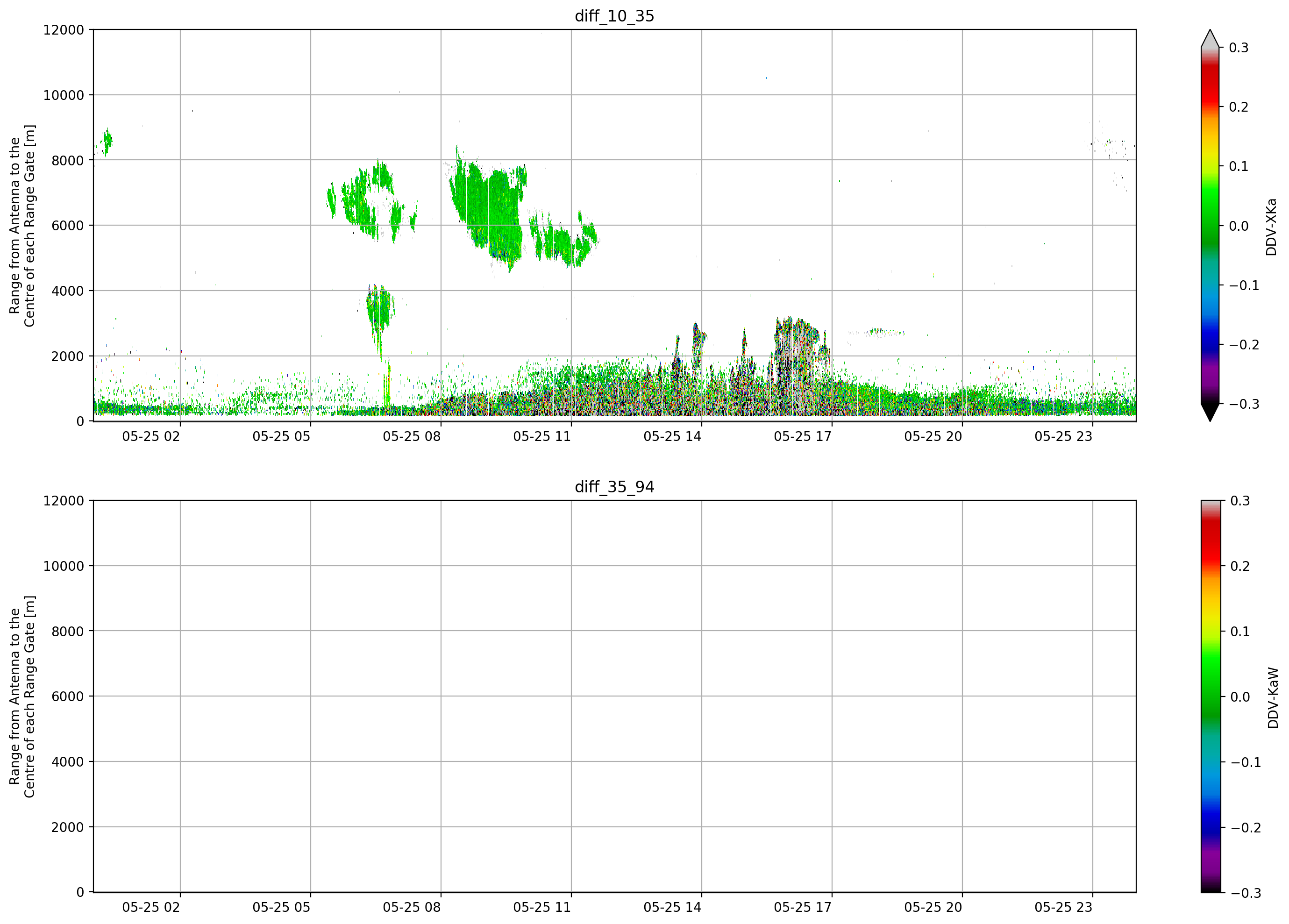Click the 10000 y-tick in diff_35_94 plot

64,566
